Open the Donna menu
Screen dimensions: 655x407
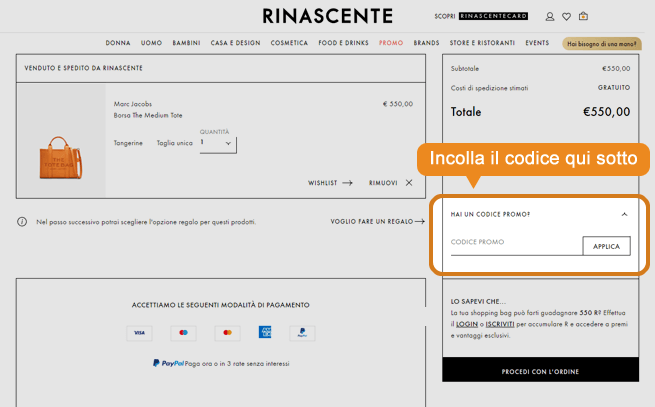pyautogui.click(x=118, y=43)
